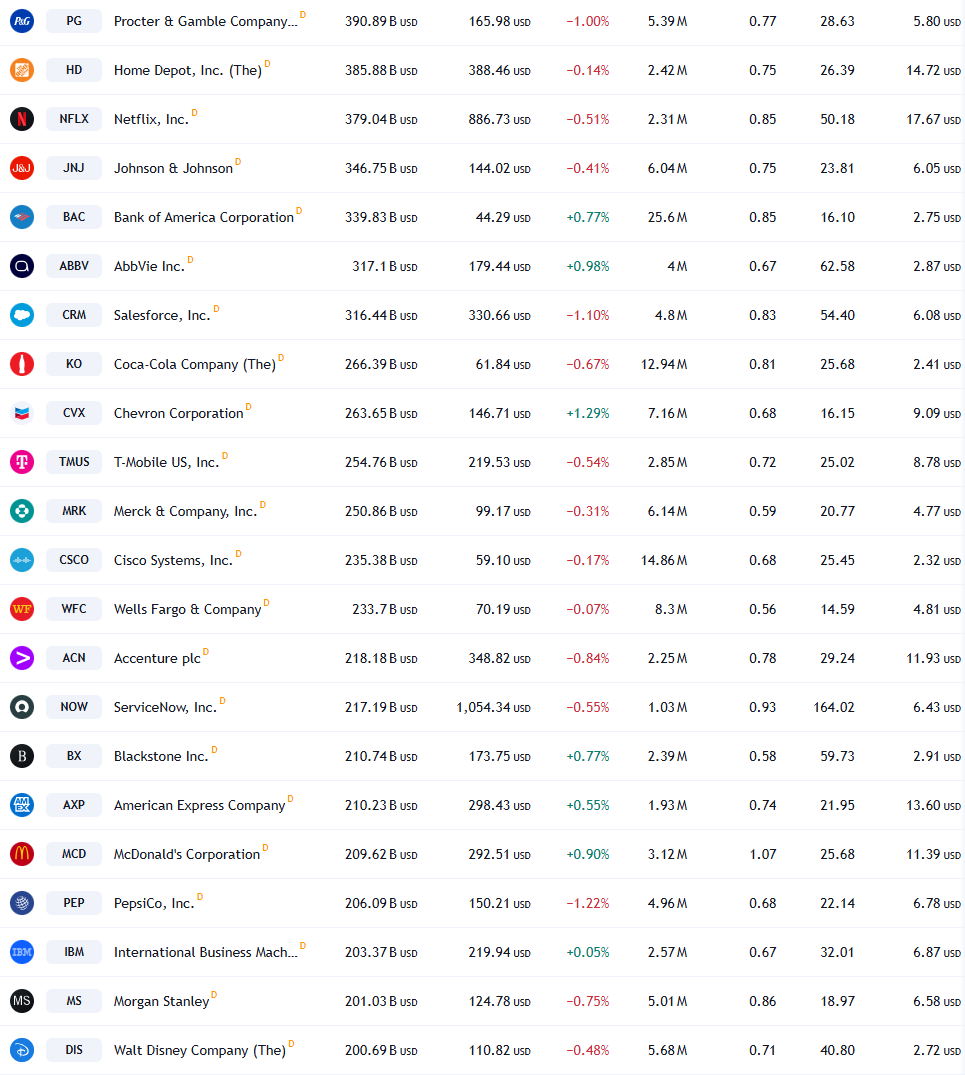Select the BAC ticker badge
Image resolution: width=965 pixels, height=1075 pixels.
pyautogui.click(x=74, y=217)
